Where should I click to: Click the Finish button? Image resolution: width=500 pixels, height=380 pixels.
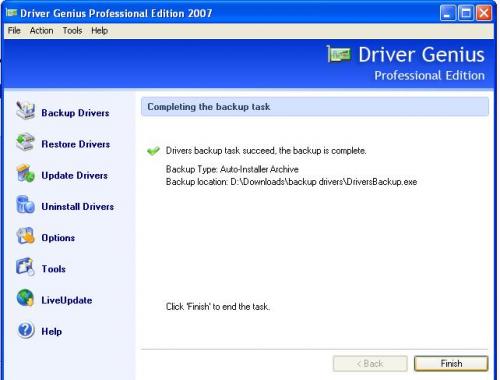tap(451, 363)
